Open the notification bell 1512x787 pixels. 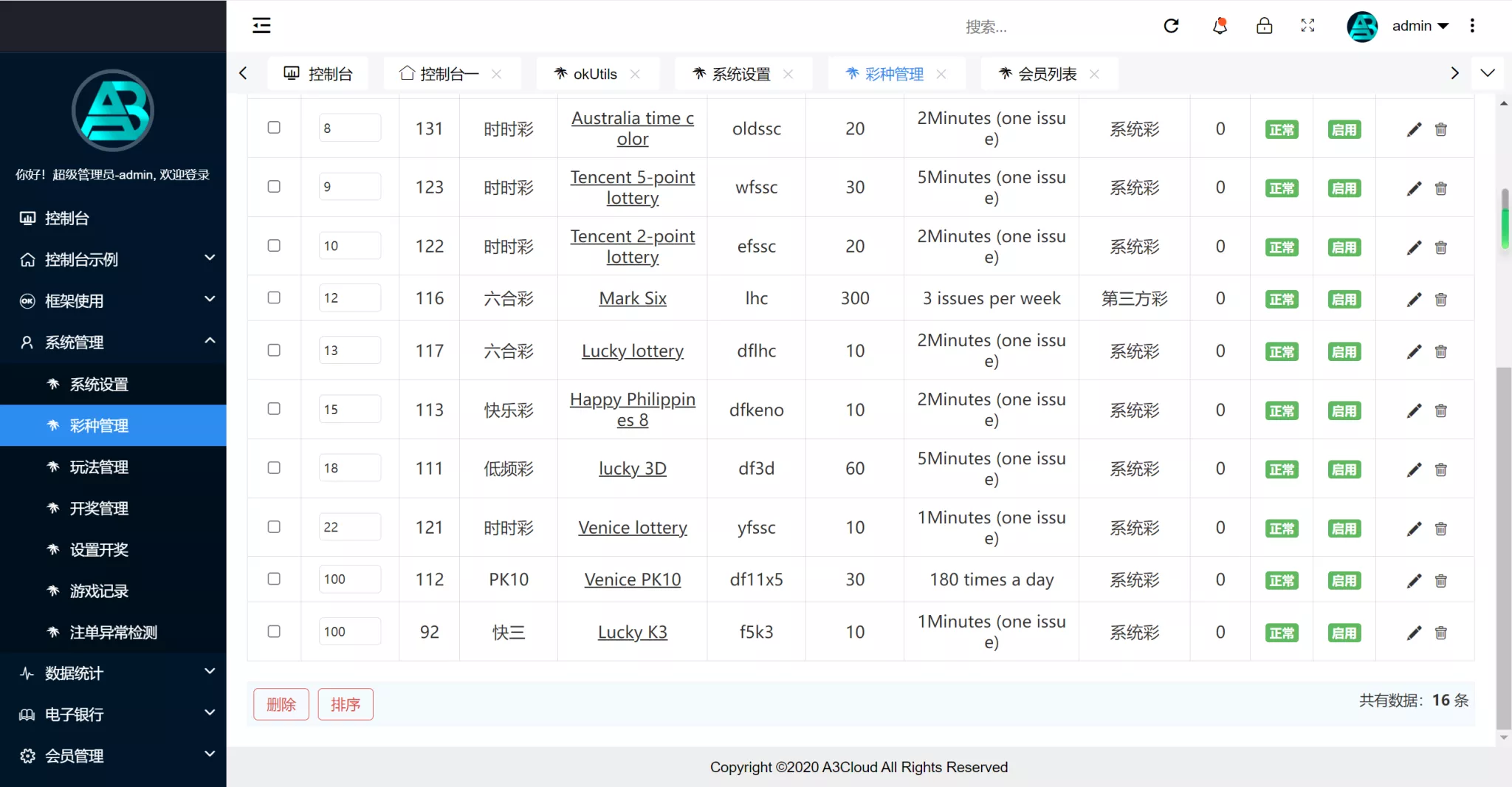click(1220, 25)
